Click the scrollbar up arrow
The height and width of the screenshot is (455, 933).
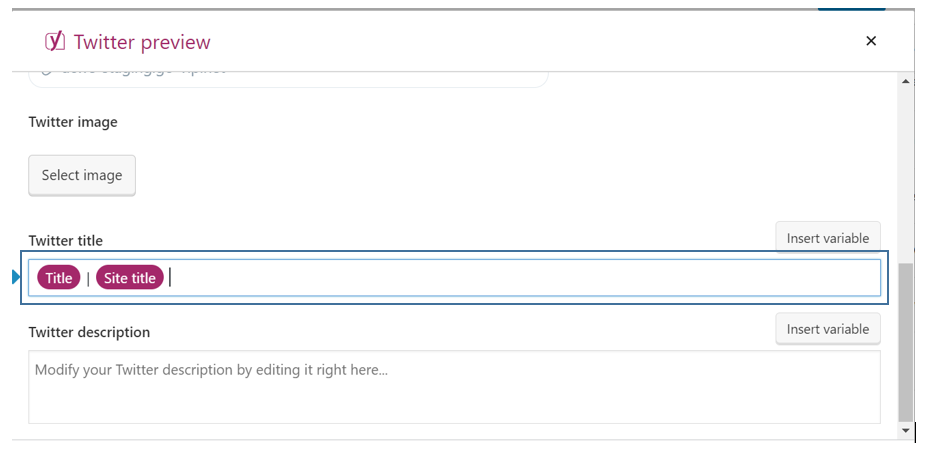click(x=906, y=81)
